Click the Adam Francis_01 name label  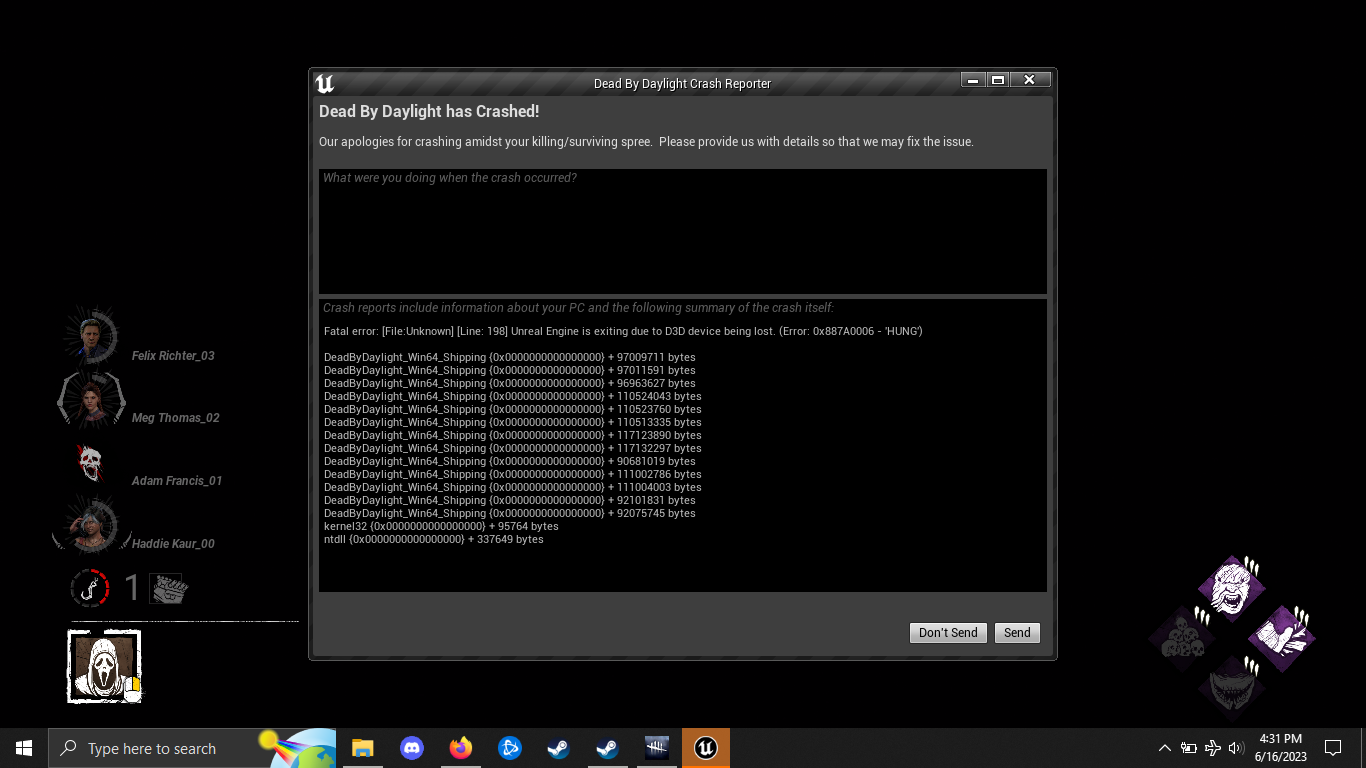click(177, 481)
